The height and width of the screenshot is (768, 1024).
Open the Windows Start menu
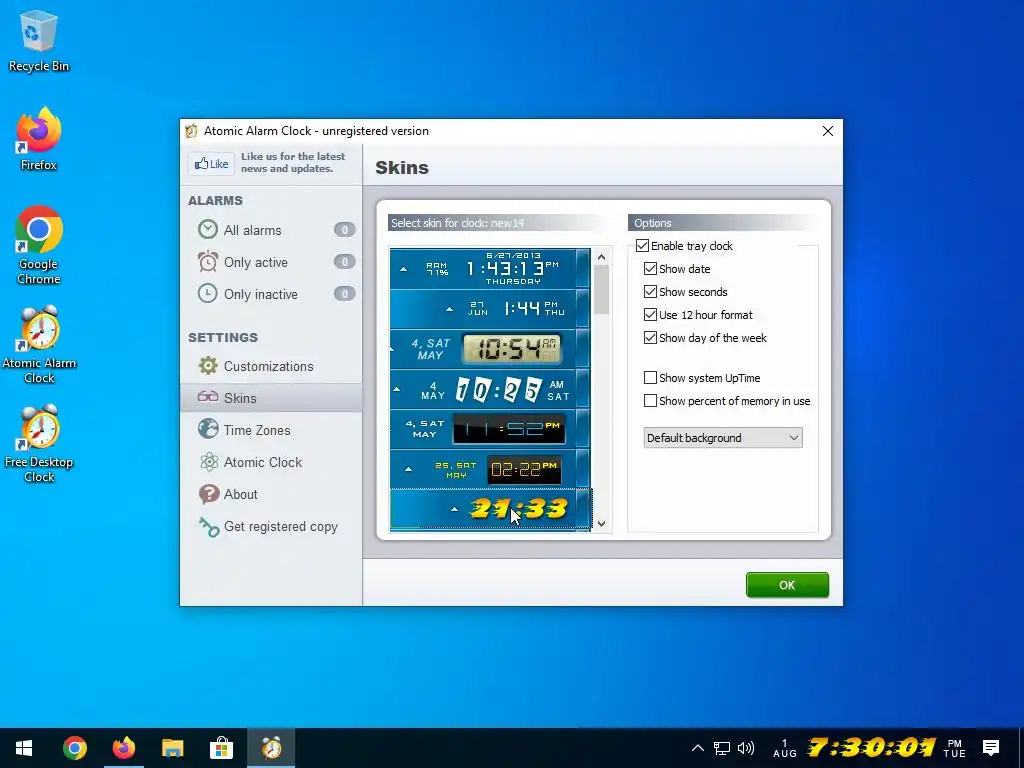pos(24,748)
